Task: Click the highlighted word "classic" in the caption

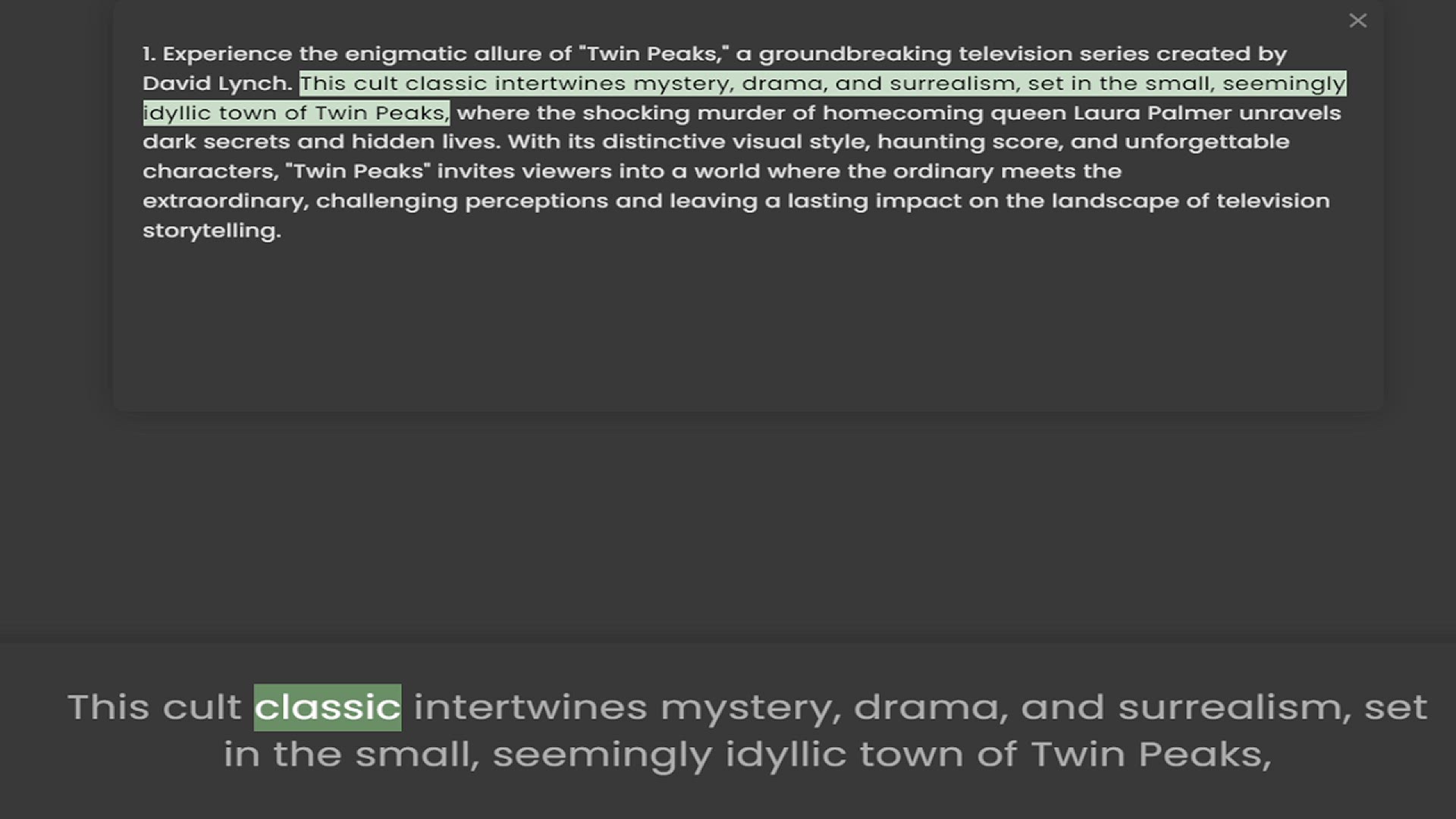Action: 327,708
